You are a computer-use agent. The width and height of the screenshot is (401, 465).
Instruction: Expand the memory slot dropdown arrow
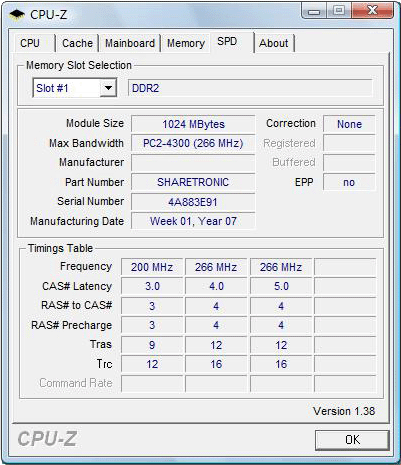tap(108, 88)
